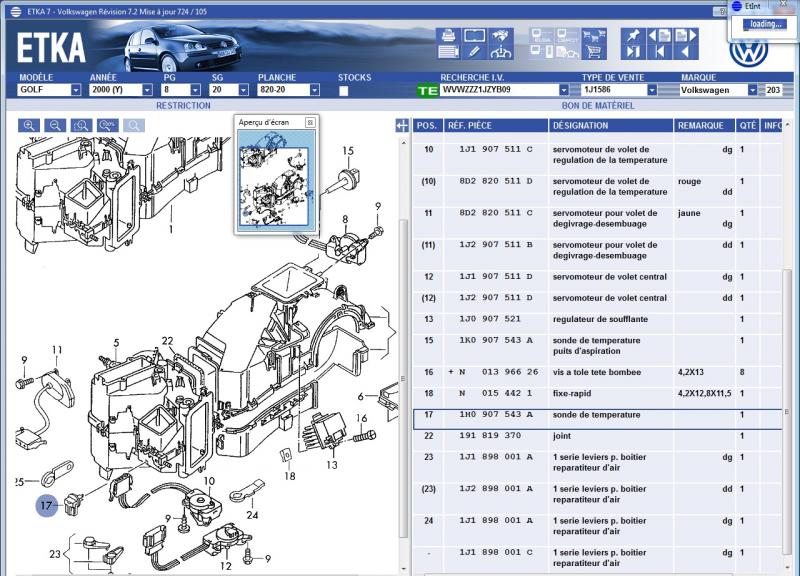Open the ANNÉE dropdown showing 2000 (Y)

(147, 90)
